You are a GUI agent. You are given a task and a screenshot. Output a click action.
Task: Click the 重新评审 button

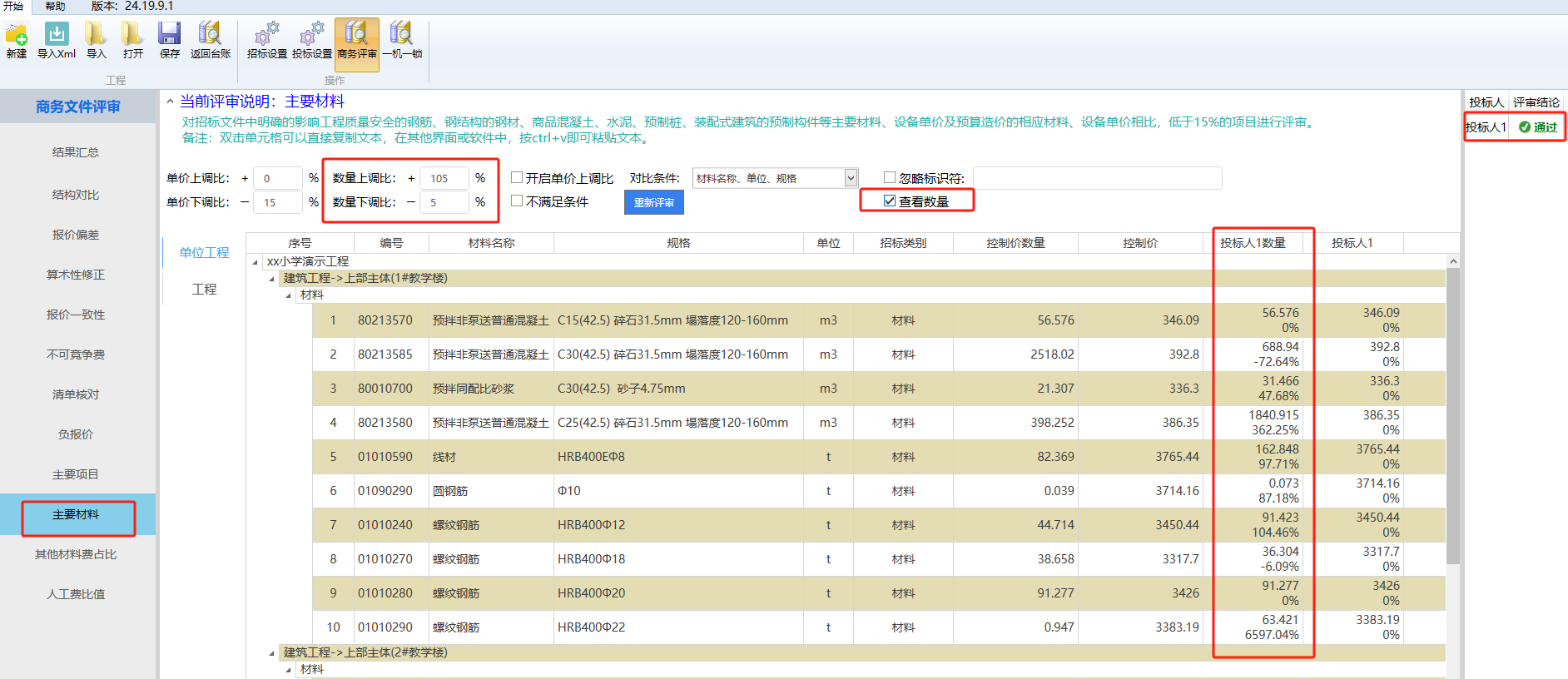(653, 202)
